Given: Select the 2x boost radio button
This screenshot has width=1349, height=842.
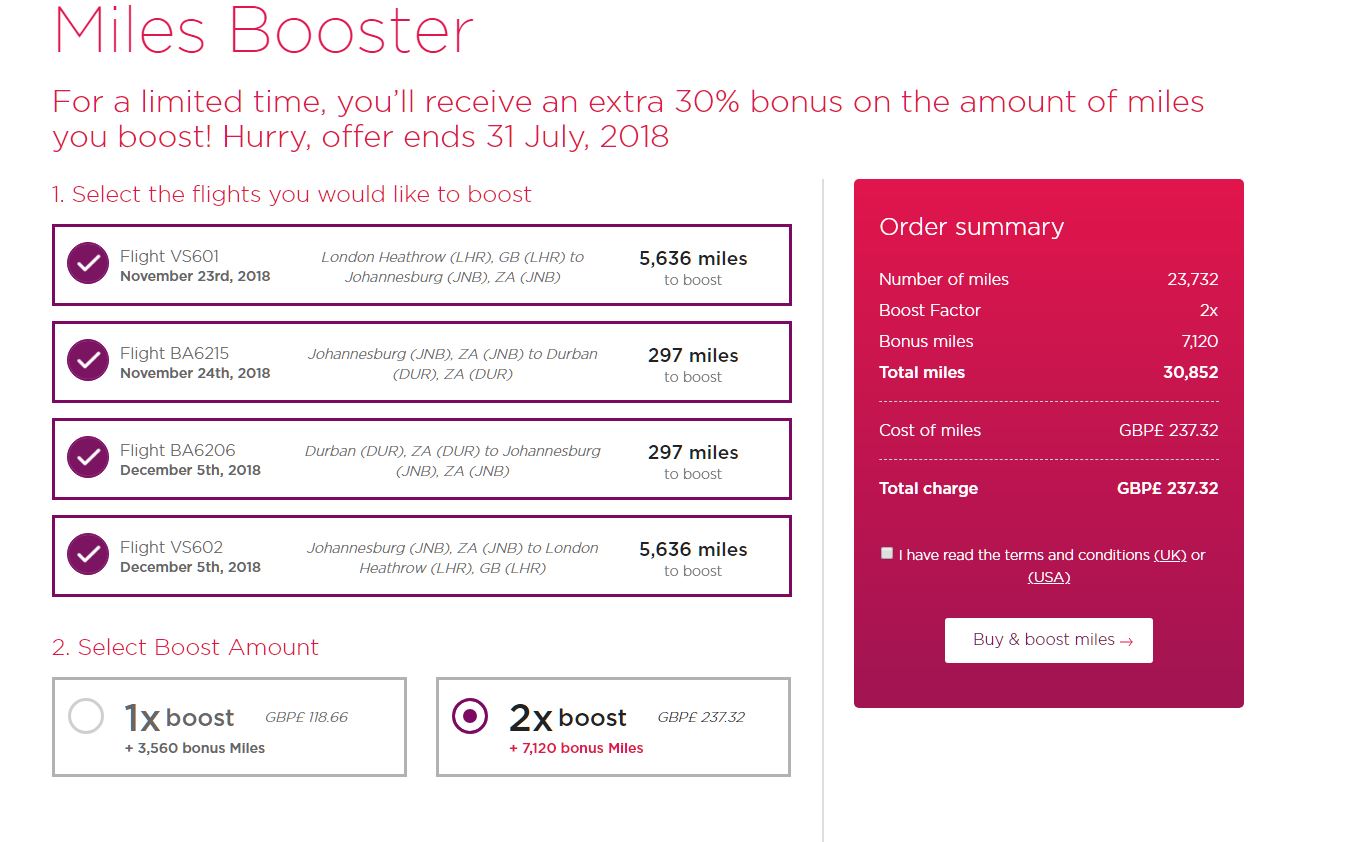Looking at the screenshot, I should coord(470,716).
